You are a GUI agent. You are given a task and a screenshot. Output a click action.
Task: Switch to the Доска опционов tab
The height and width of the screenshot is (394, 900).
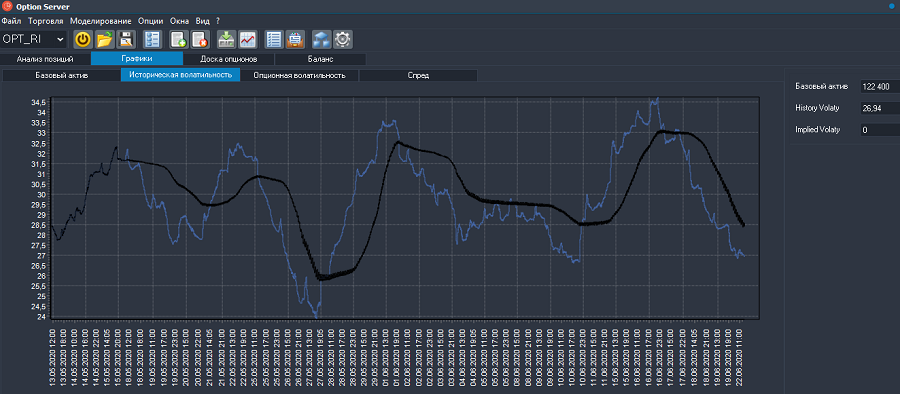point(228,59)
